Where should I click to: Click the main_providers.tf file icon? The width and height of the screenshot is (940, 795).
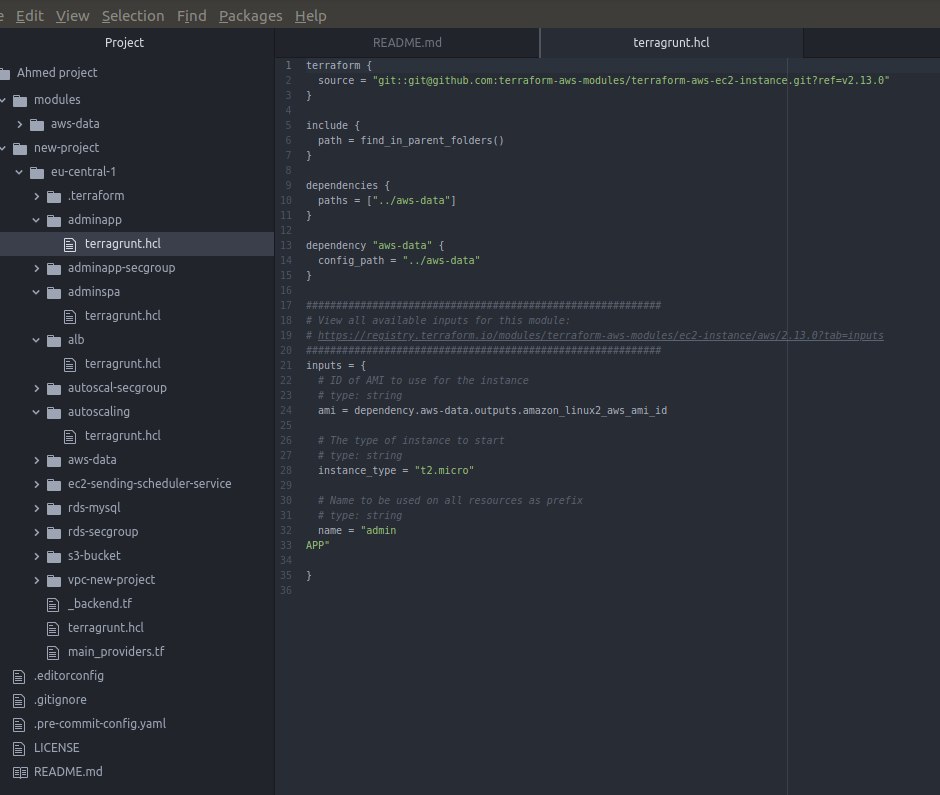pos(53,652)
